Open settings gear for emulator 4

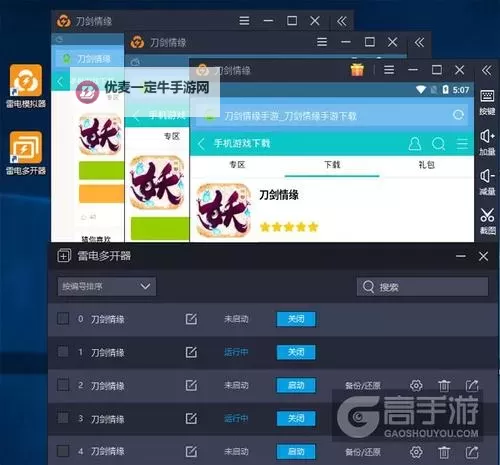[416, 452]
